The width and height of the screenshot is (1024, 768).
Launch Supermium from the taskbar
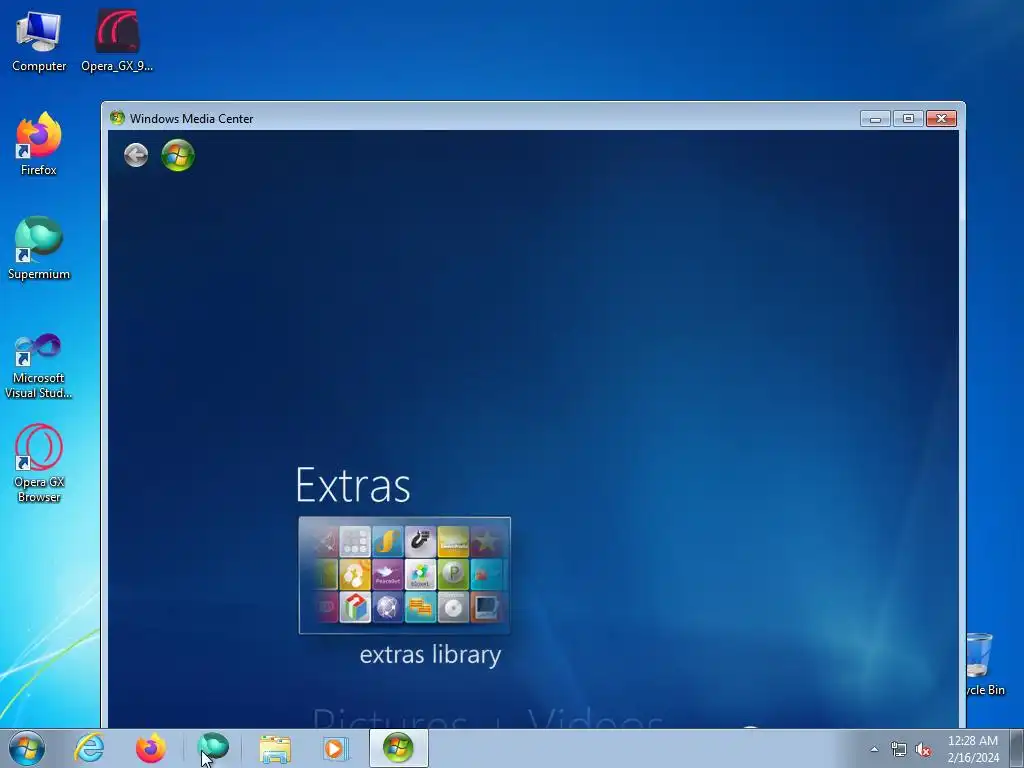pos(213,748)
